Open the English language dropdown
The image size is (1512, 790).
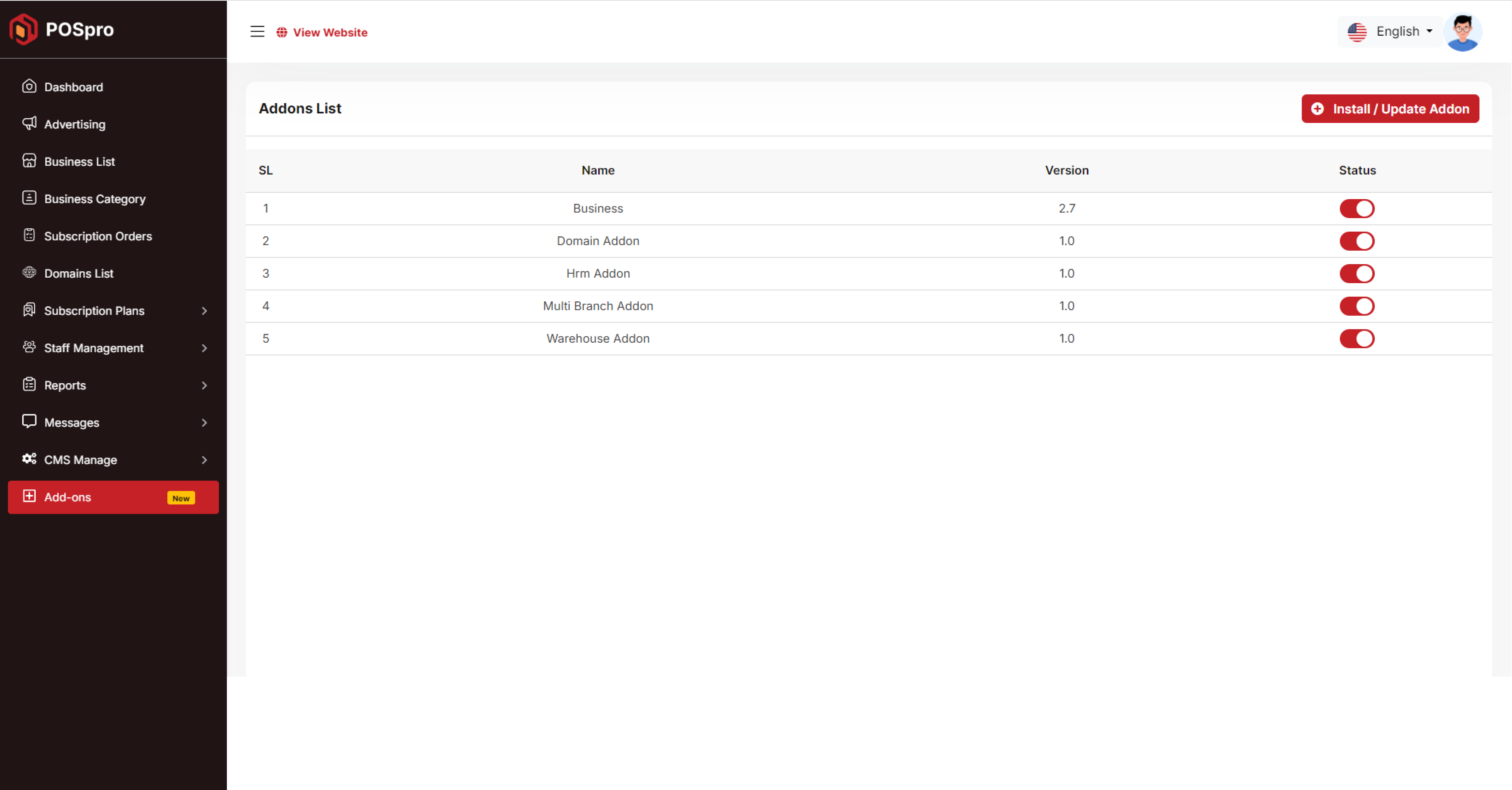tap(1389, 32)
